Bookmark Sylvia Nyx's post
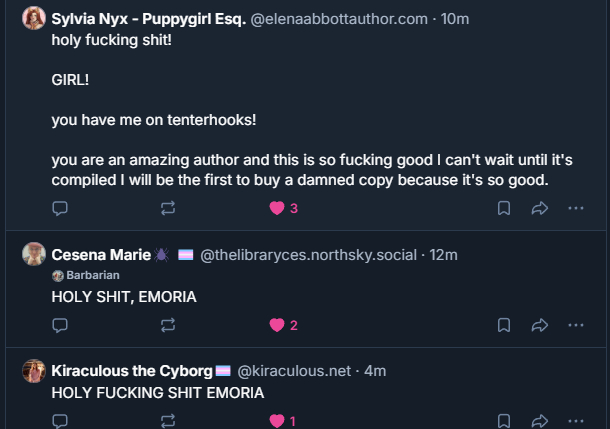The height and width of the screenshot is (429, 610). 504,208
